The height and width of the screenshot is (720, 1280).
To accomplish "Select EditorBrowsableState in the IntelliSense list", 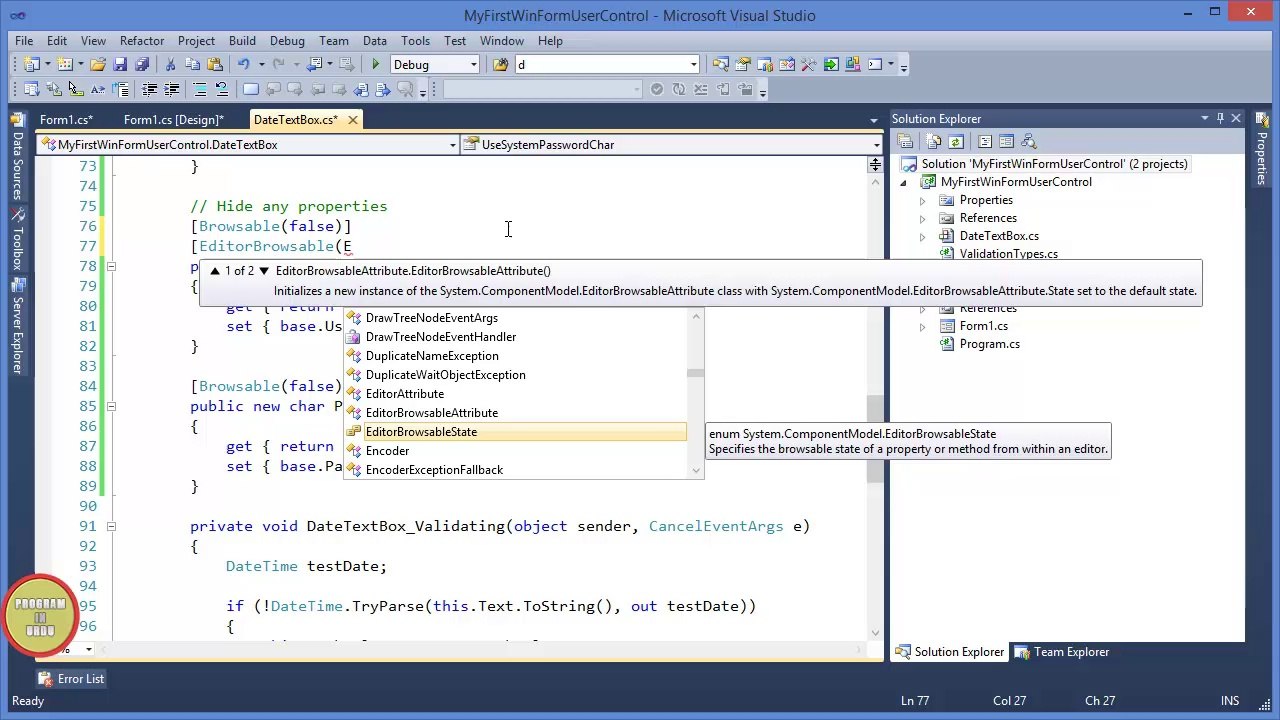I will coord(516,432).
